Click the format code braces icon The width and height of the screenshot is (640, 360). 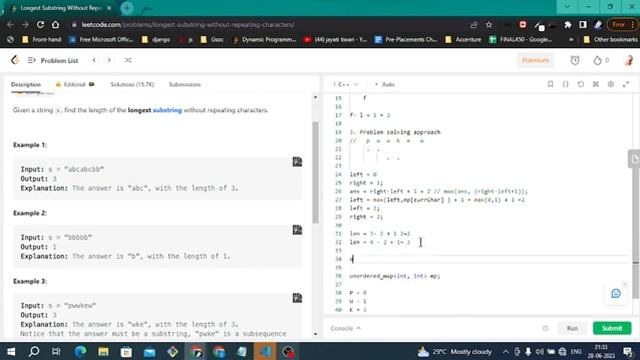click(x=565, y=84)
